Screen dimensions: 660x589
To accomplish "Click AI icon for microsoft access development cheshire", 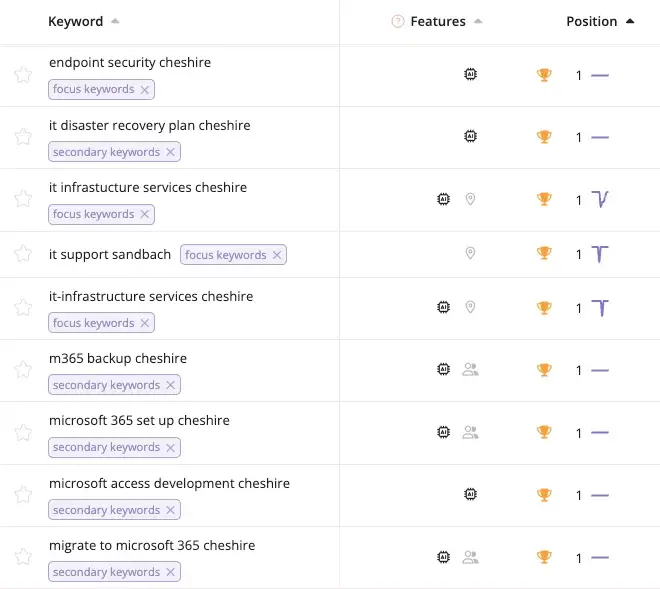I will point(471,494).
